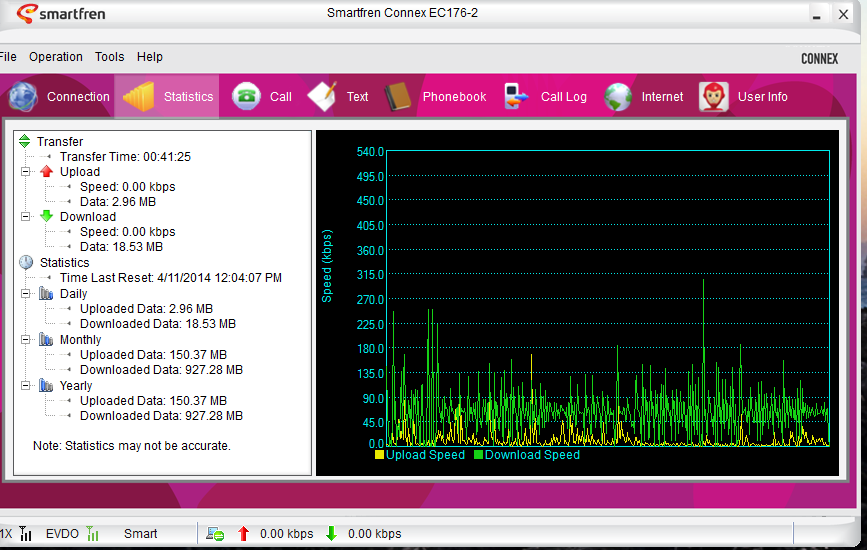The height and width of the screenshot is (550, 867).
Task: Click the smartfren logo
Action: tap(61, 13)
